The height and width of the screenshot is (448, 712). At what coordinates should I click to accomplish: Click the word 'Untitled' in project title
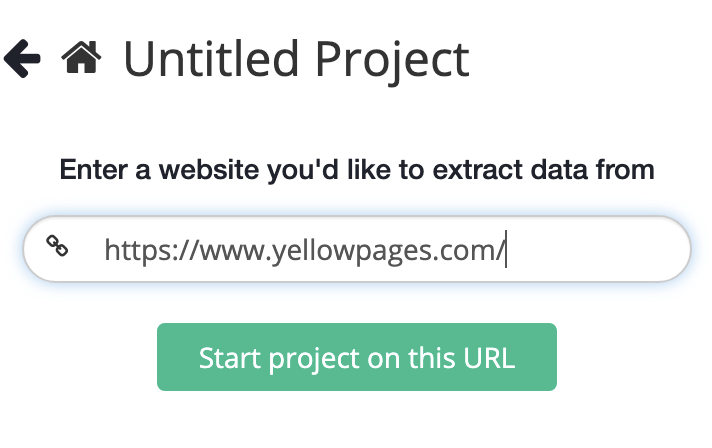pos(211,59)
